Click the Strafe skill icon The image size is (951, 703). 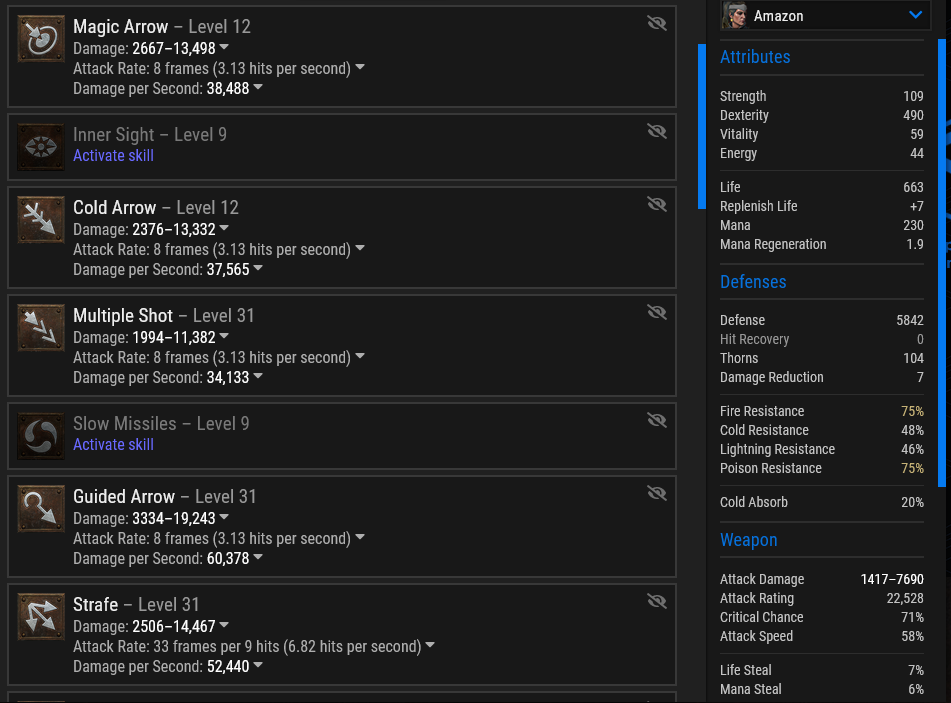click(x=41, y=616)
